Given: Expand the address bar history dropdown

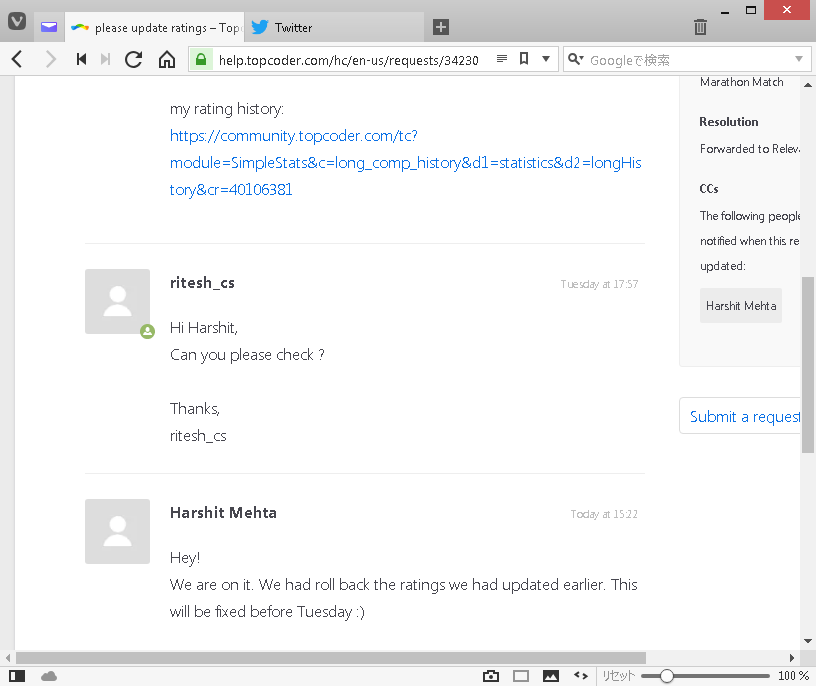Looking at the screenshot, I should [x=546, y=59].
